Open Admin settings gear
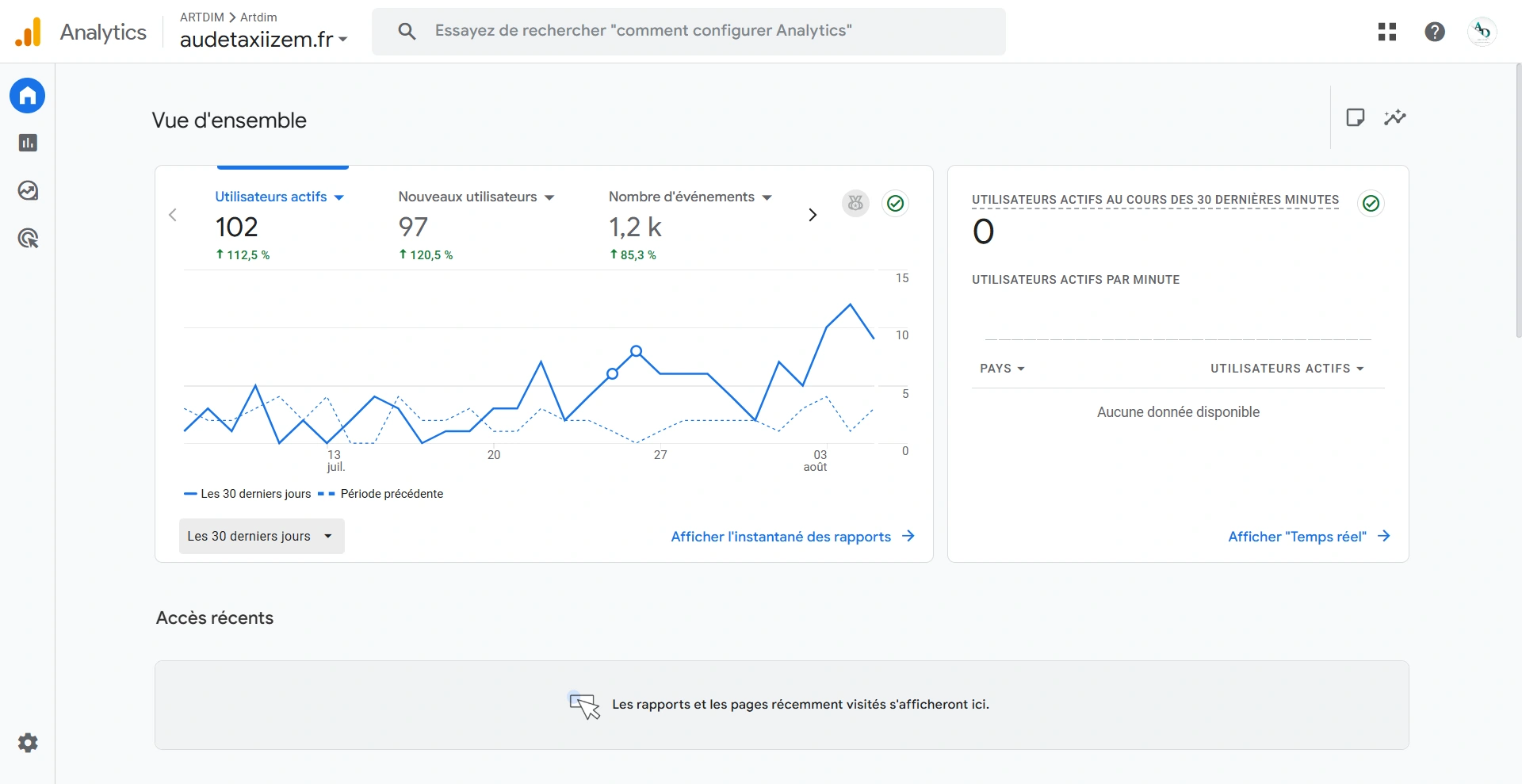Image resolution: width=1522 pixels, height=784 pixels. [x=28, y=743]
